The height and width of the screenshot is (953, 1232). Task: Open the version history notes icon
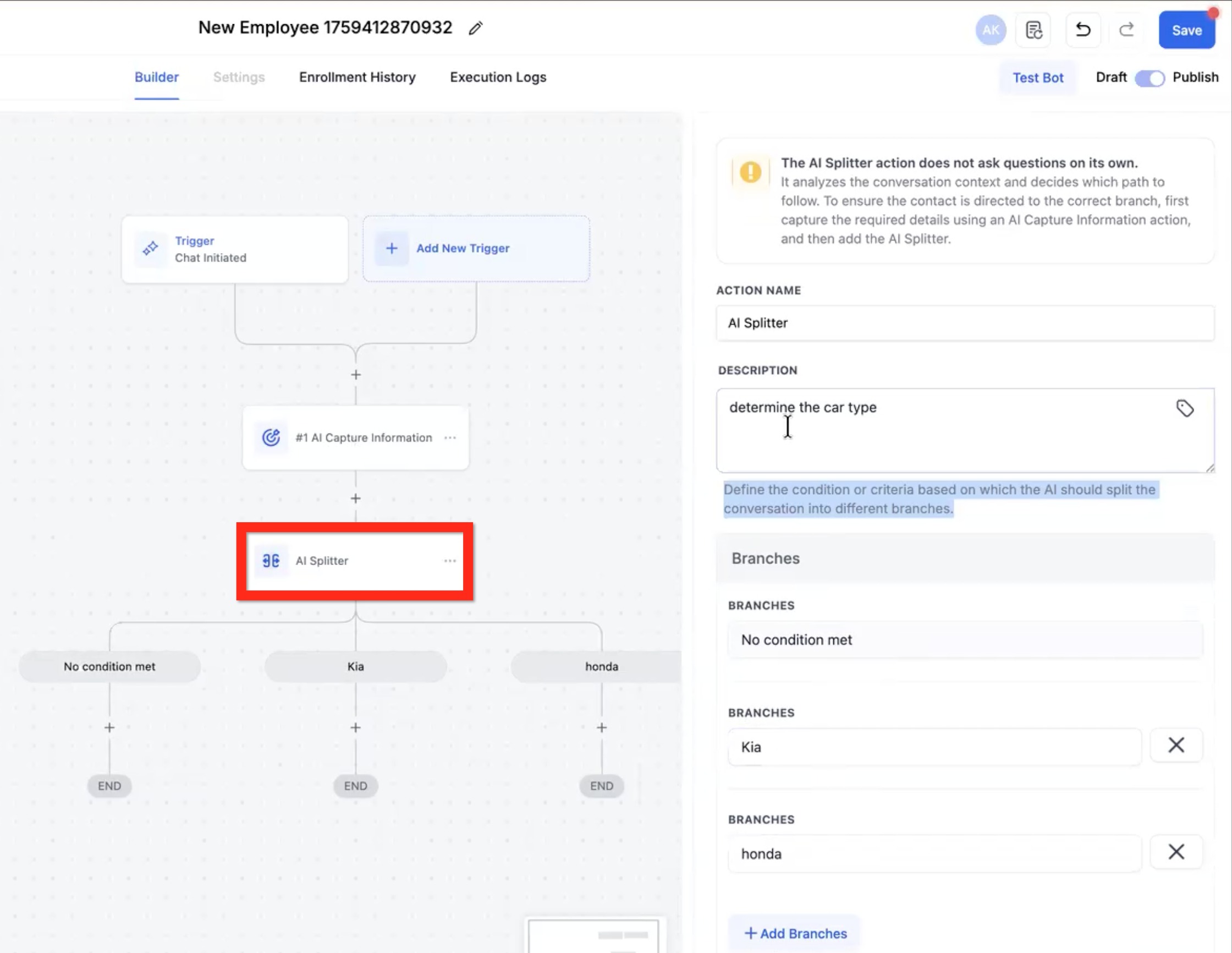pos(1033,30)
